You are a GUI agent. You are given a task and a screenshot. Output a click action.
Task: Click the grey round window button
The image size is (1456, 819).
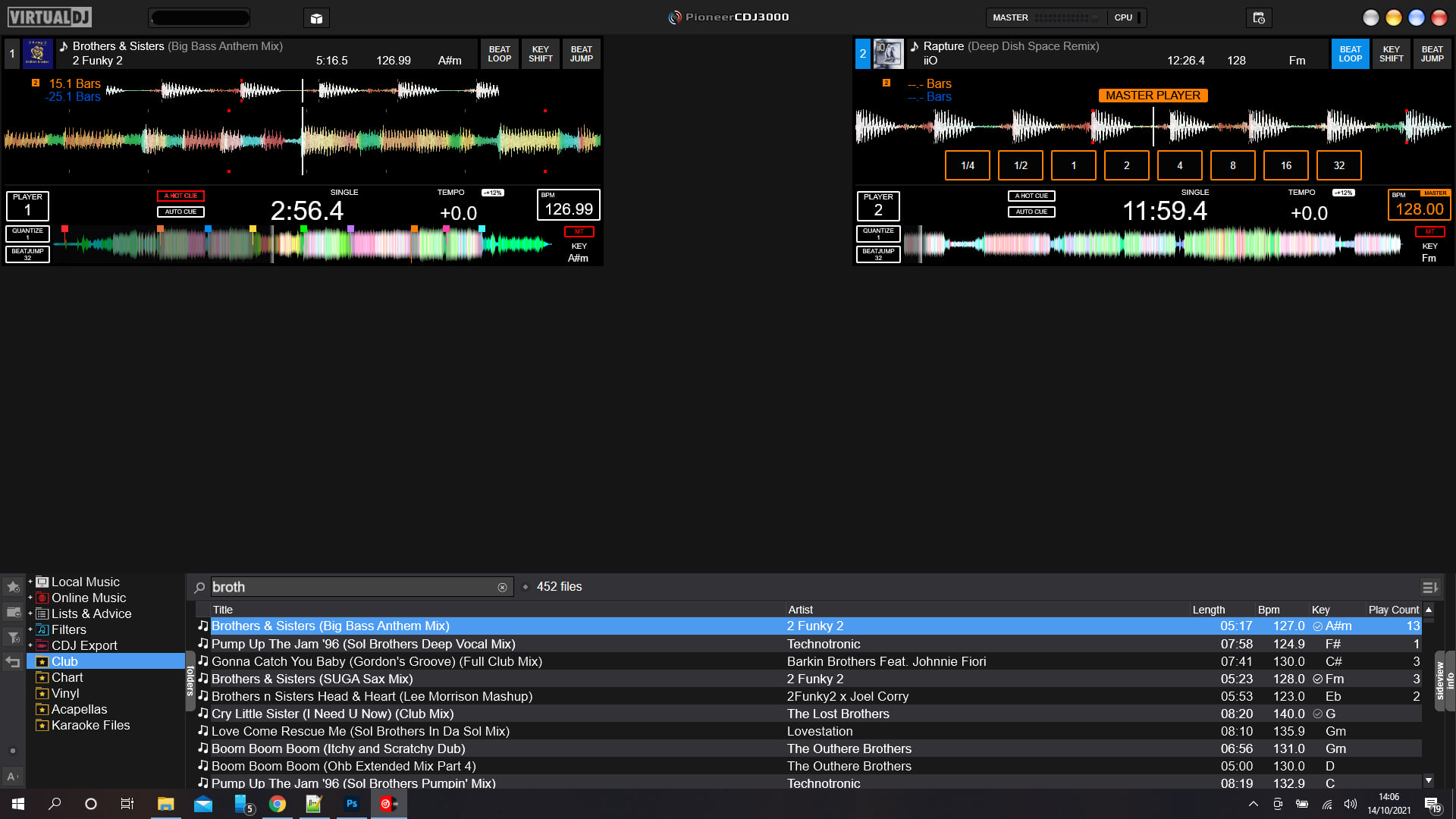pos(1371,17)
